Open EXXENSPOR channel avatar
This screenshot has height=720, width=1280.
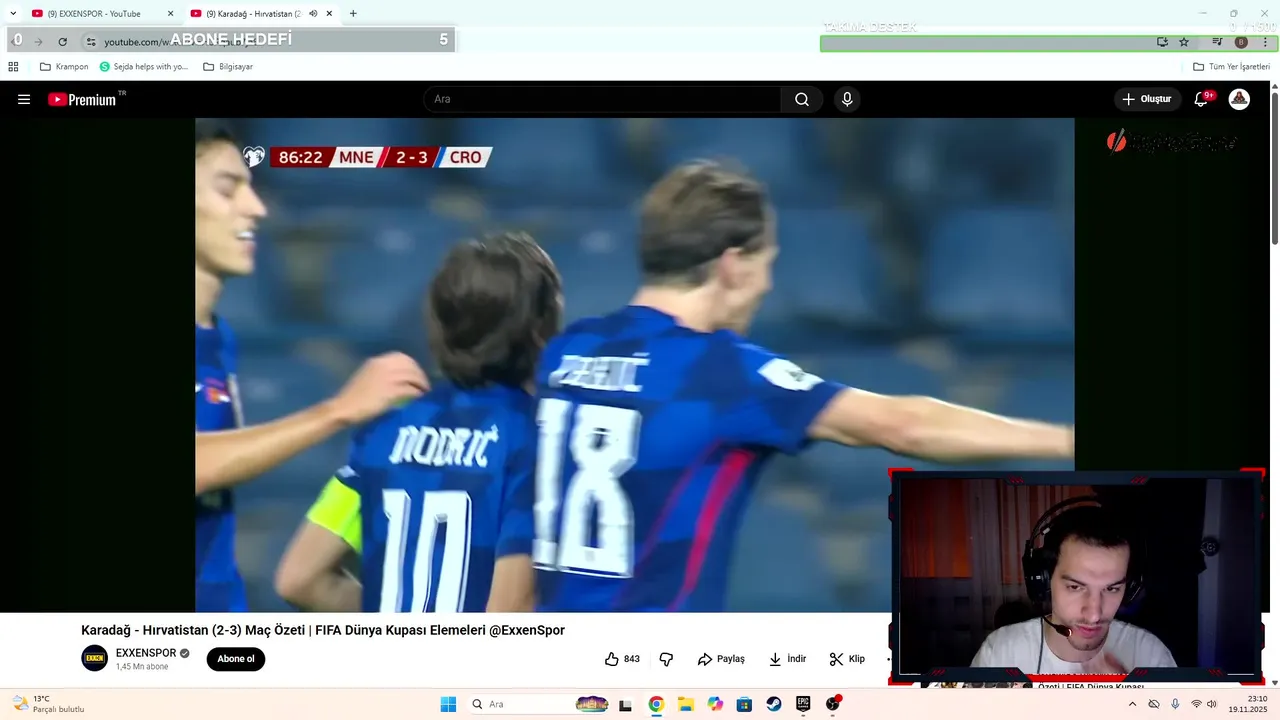[94, 658]
